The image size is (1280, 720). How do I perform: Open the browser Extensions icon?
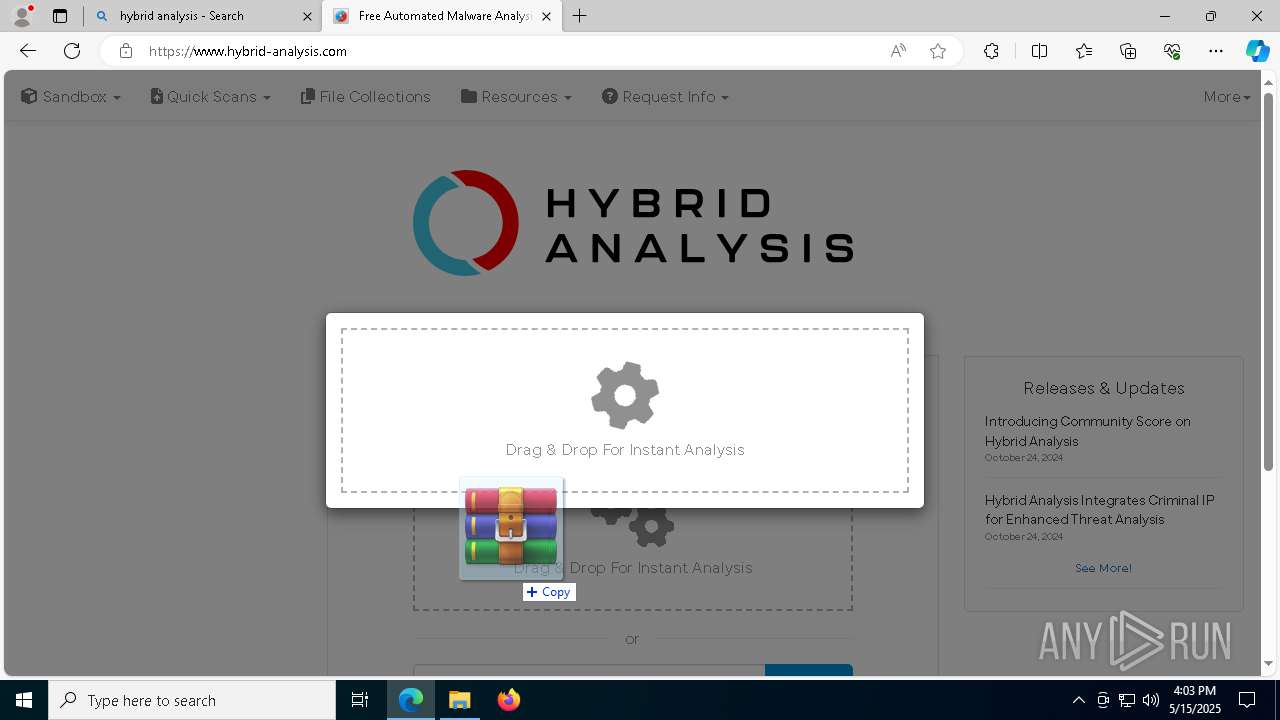click(x=991, y=51)
